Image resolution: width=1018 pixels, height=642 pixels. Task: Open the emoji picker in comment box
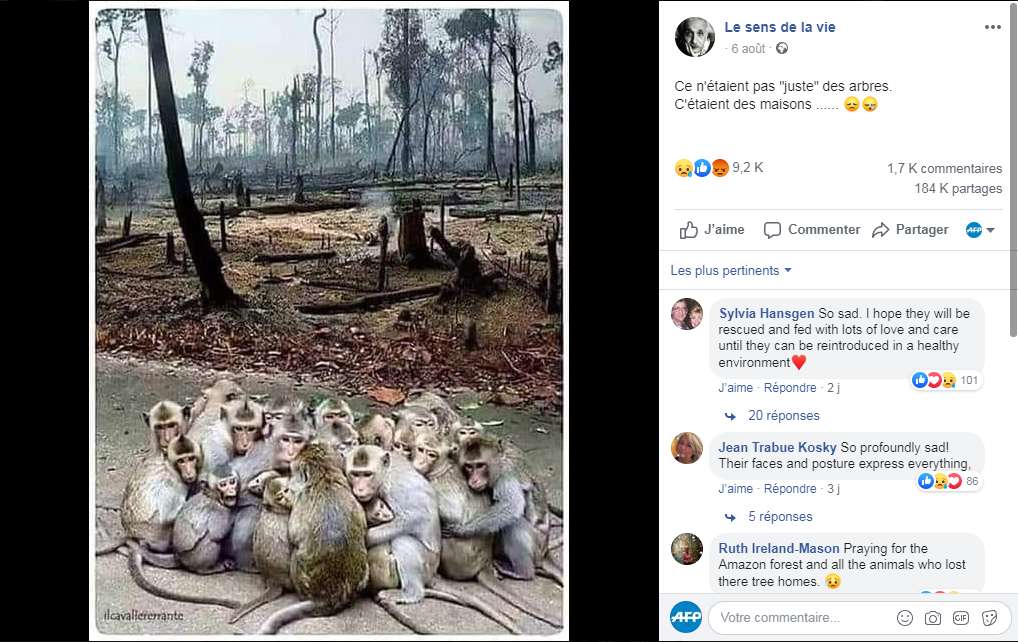pyautogui.click(x=904, y=618)
